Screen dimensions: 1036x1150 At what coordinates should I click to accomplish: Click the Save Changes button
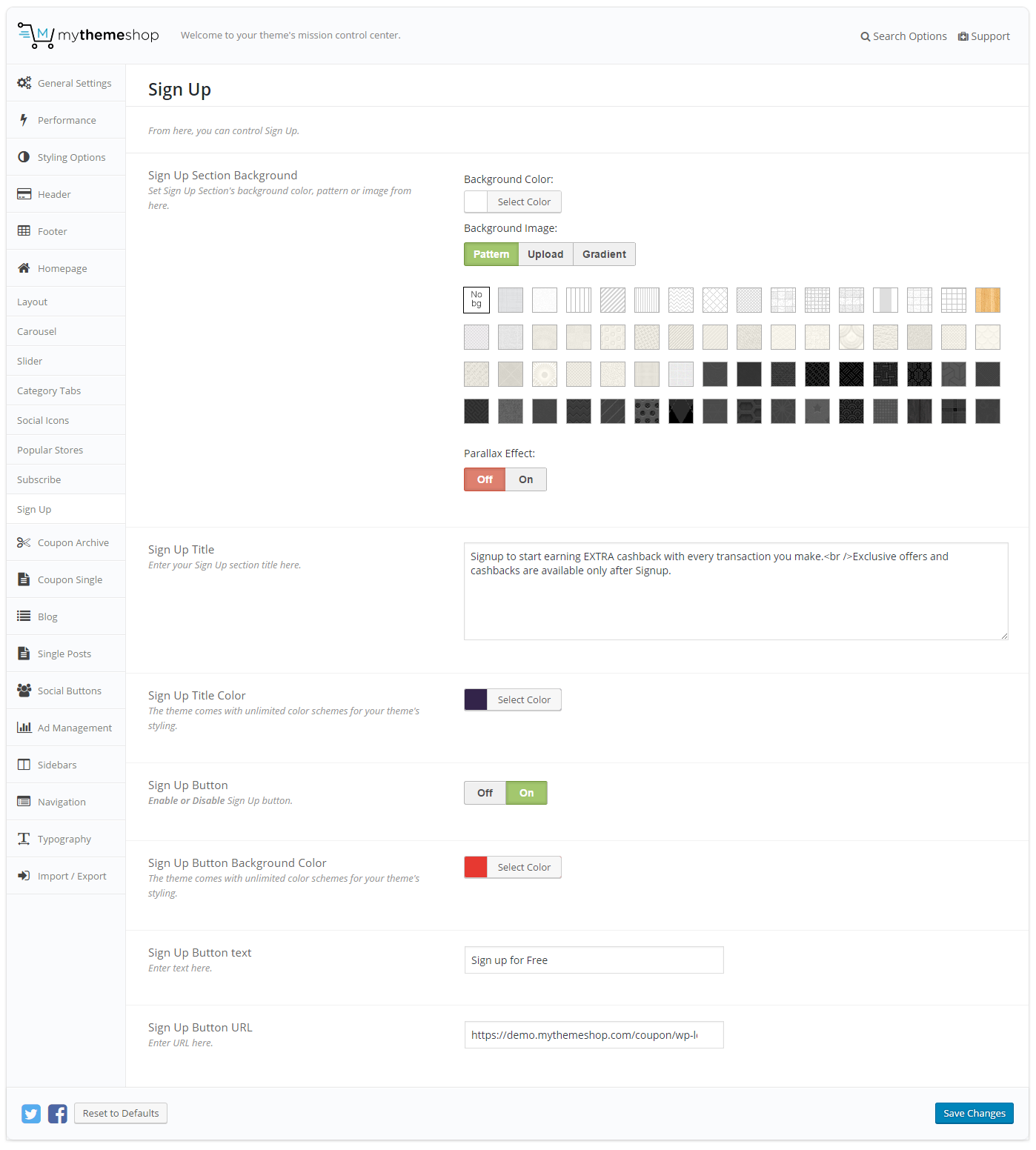974,1113
